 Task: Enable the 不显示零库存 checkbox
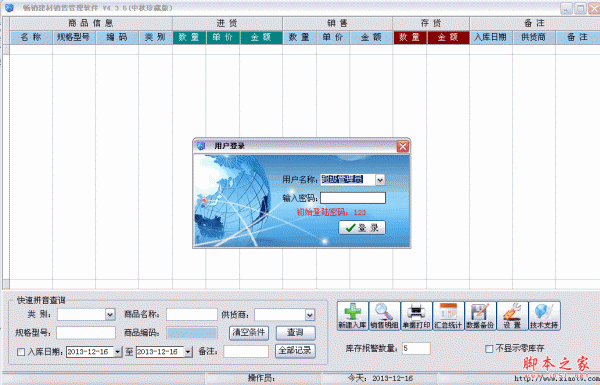[x=489, y=349]
